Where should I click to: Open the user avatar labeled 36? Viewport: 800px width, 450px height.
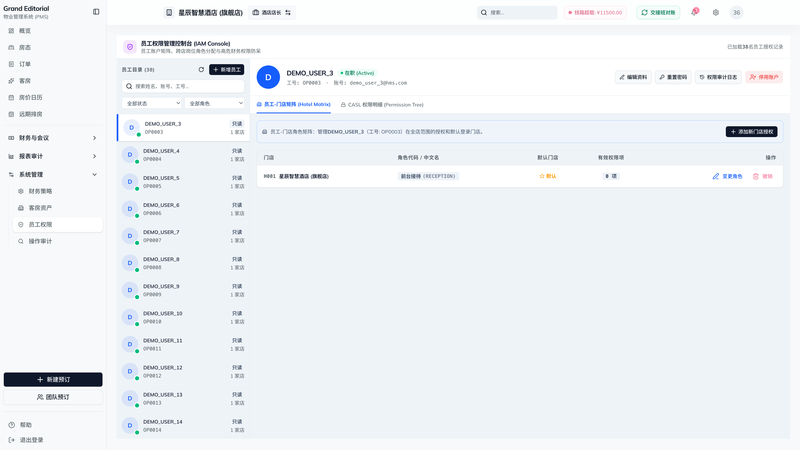click(x=736, y=12)
